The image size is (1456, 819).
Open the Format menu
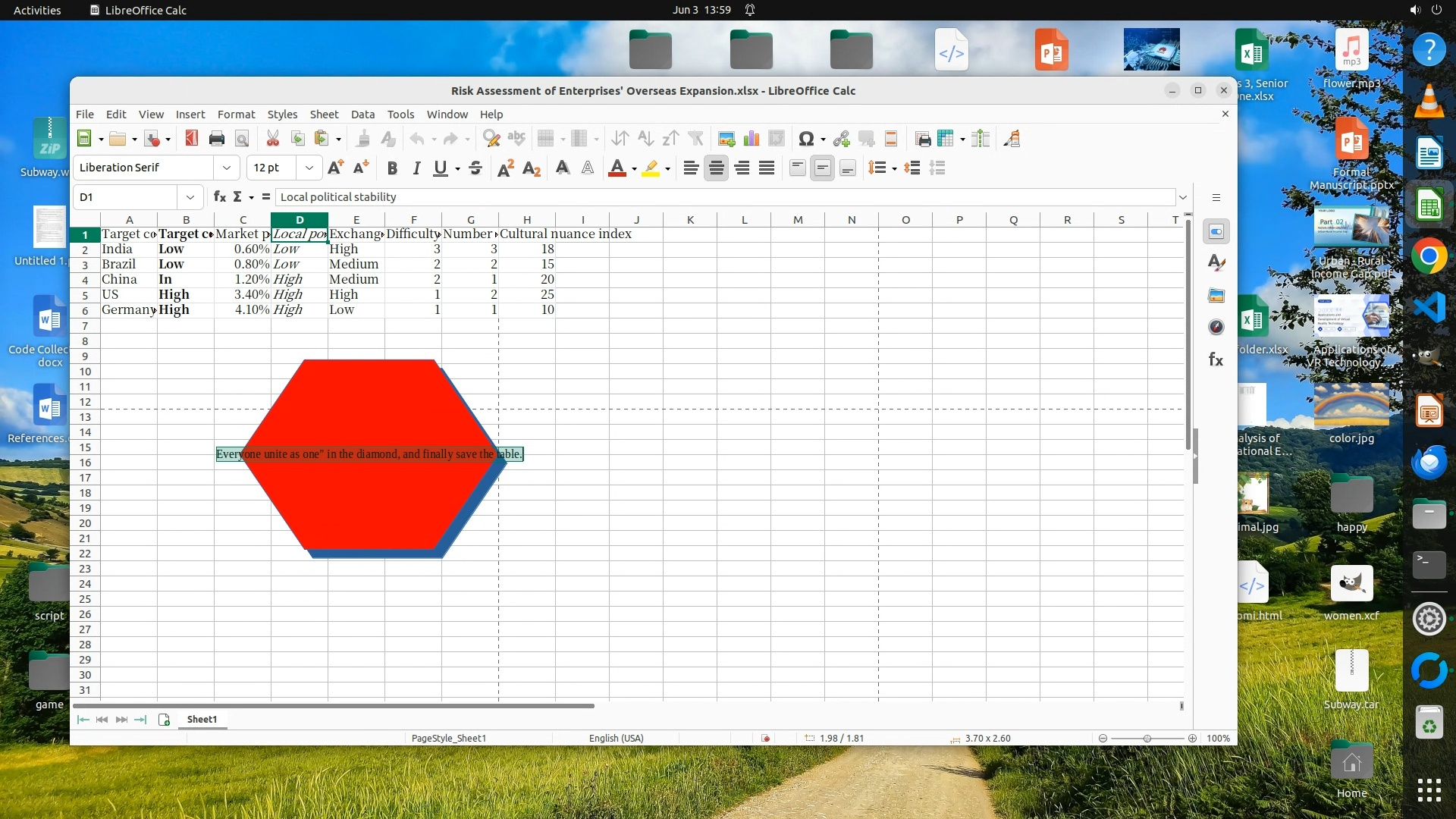236,114
